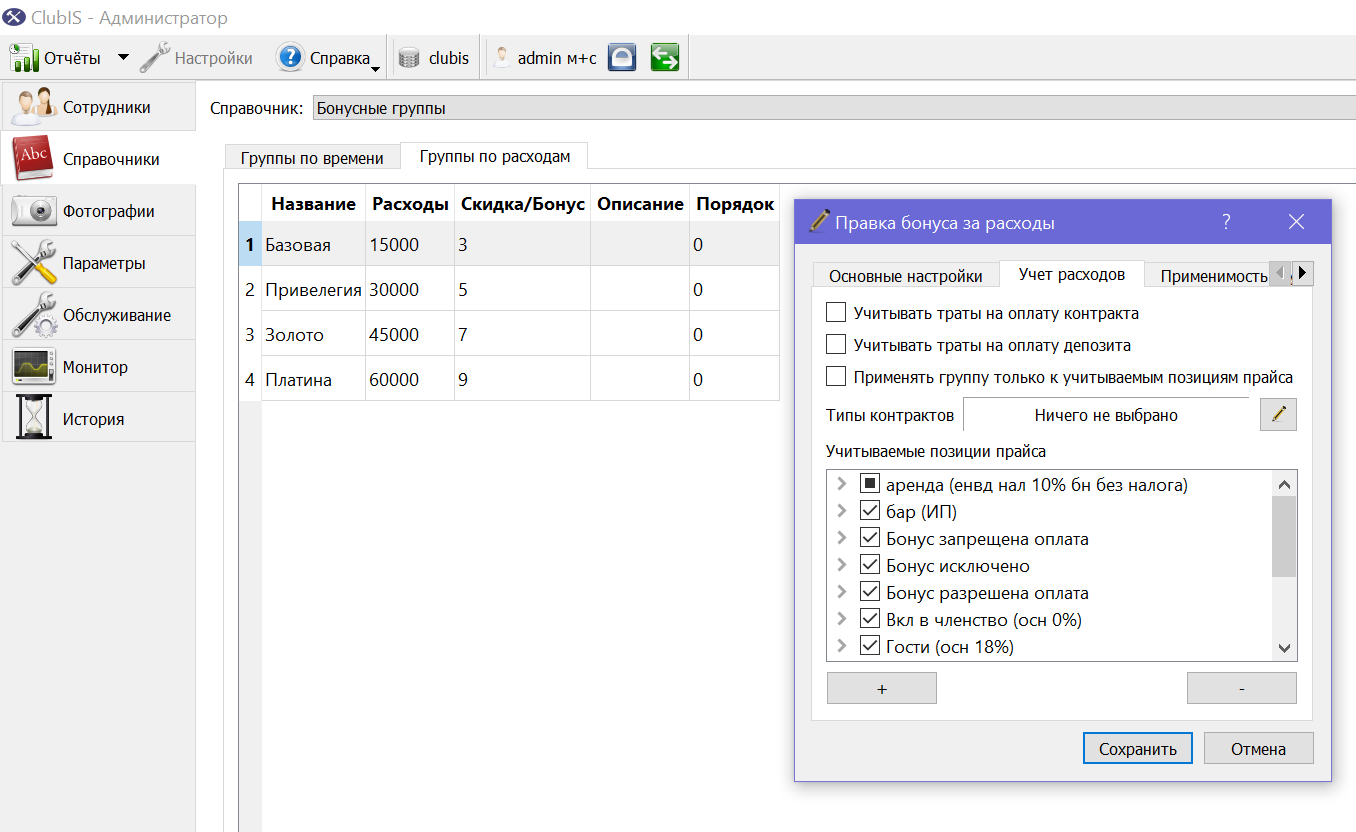Uncheck Бонус запрещена оплата checkbox

pyautogui.click(x=869, y=538)
